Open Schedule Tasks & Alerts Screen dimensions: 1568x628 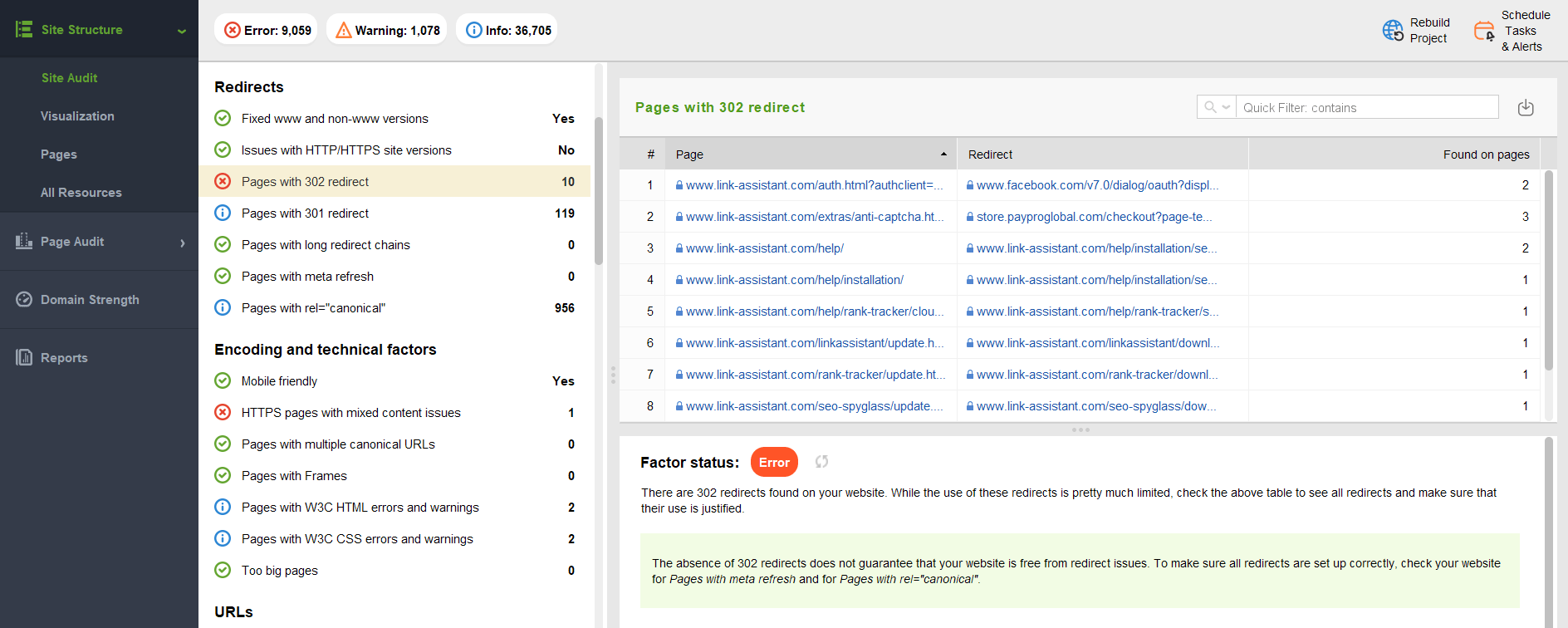[1525, 31]
